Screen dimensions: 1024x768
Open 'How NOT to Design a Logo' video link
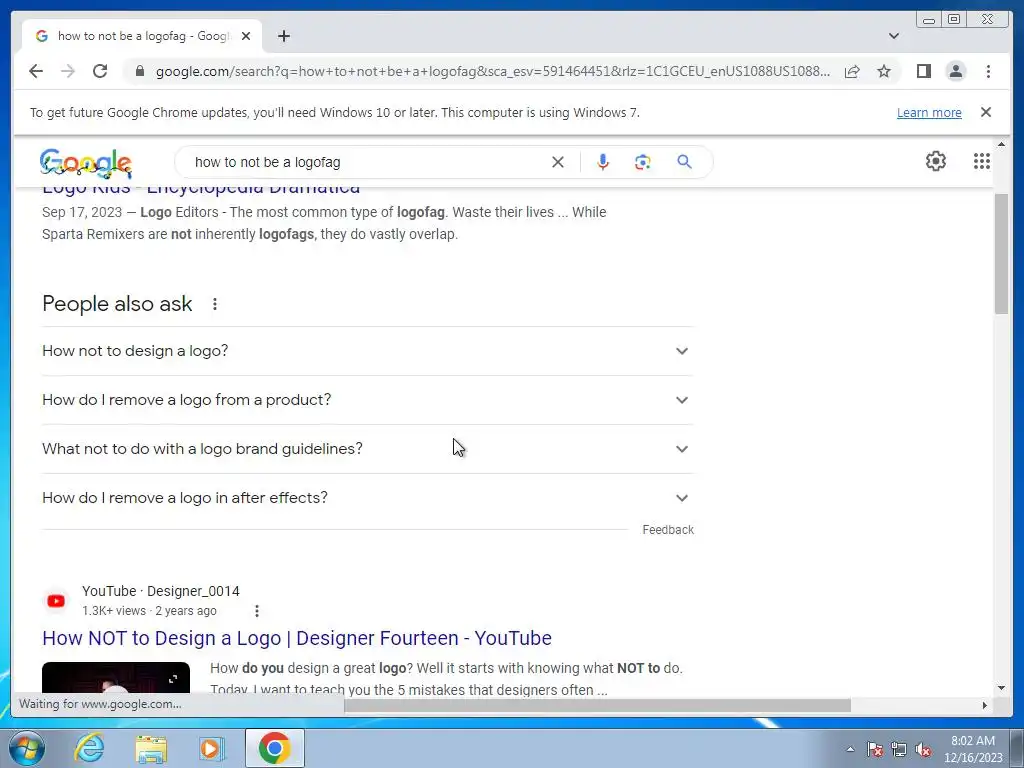pyautogui.click(x=296, y=638)
